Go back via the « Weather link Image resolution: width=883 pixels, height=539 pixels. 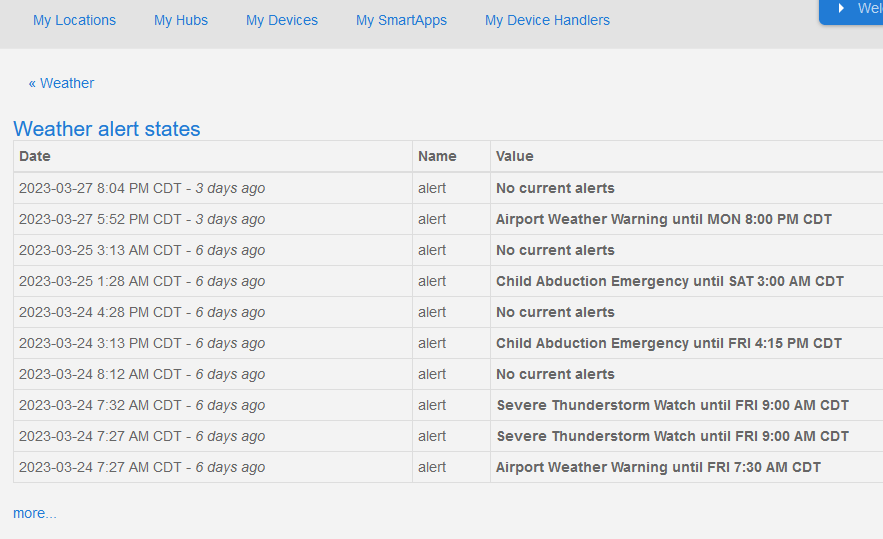61,83
